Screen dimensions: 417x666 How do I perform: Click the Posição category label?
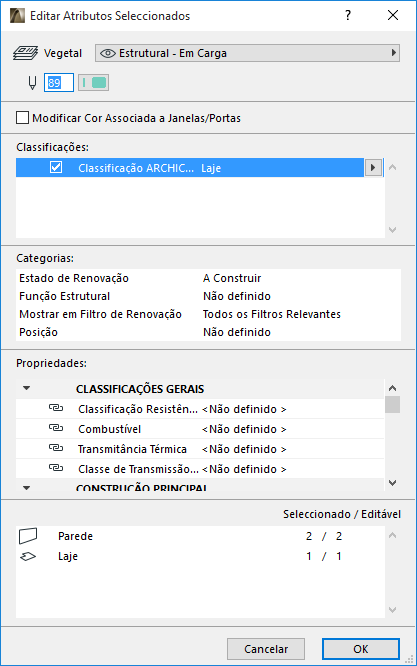click(x=38, y=332)
